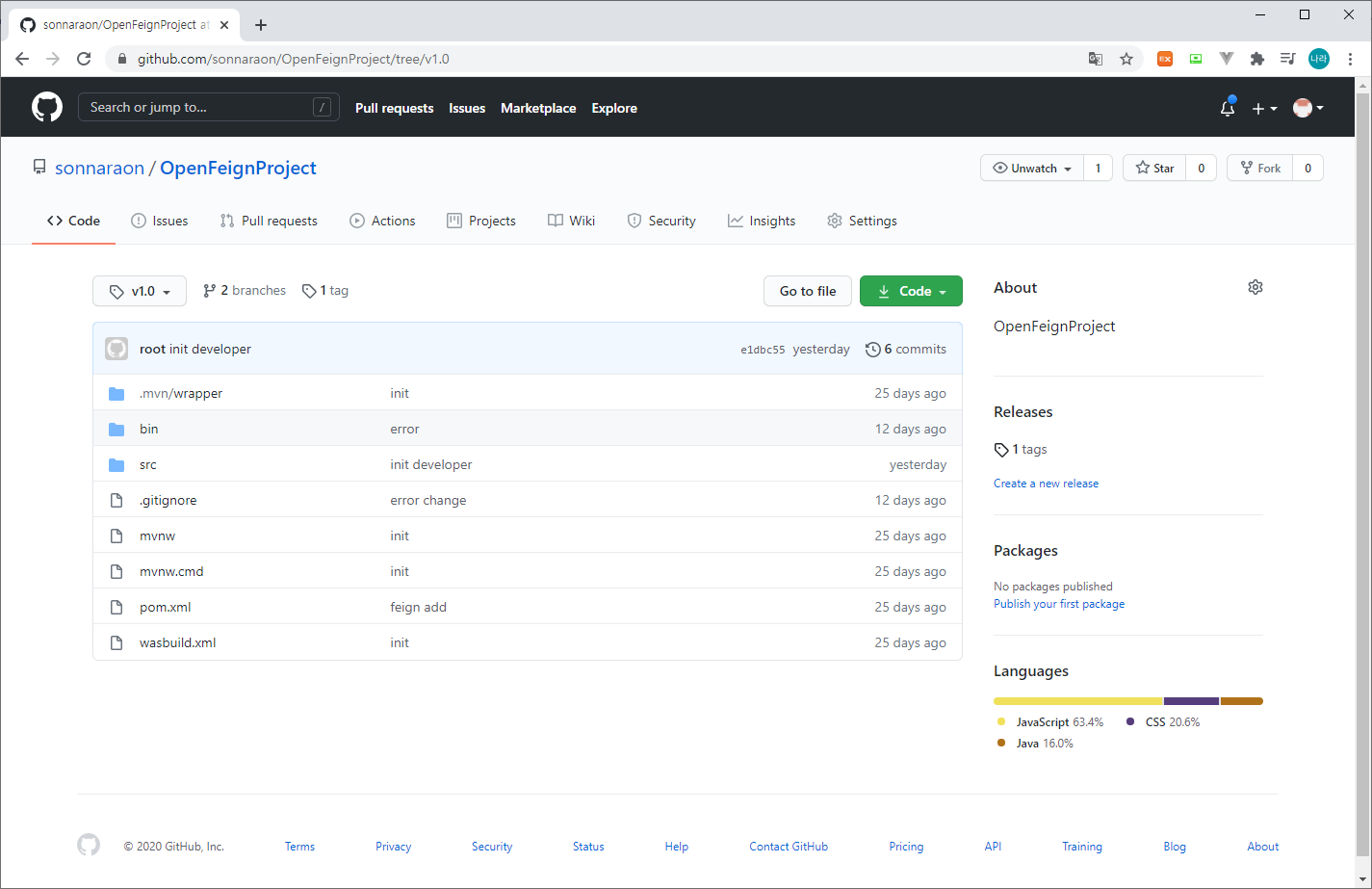
Task: Click Create a new release link
Action: [x=1046, y=484]
